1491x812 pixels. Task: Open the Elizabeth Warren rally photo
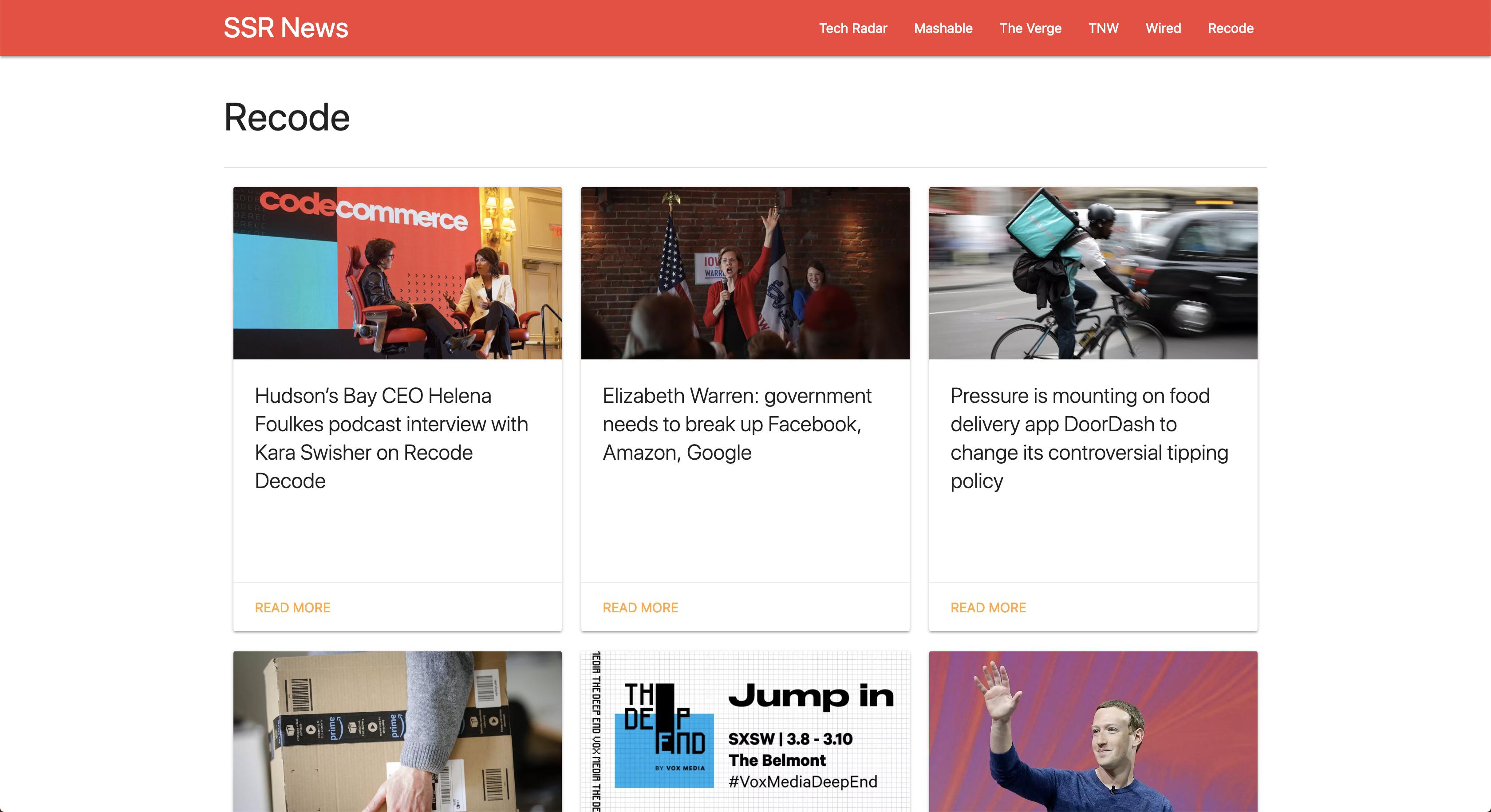(x=745, y=273)
